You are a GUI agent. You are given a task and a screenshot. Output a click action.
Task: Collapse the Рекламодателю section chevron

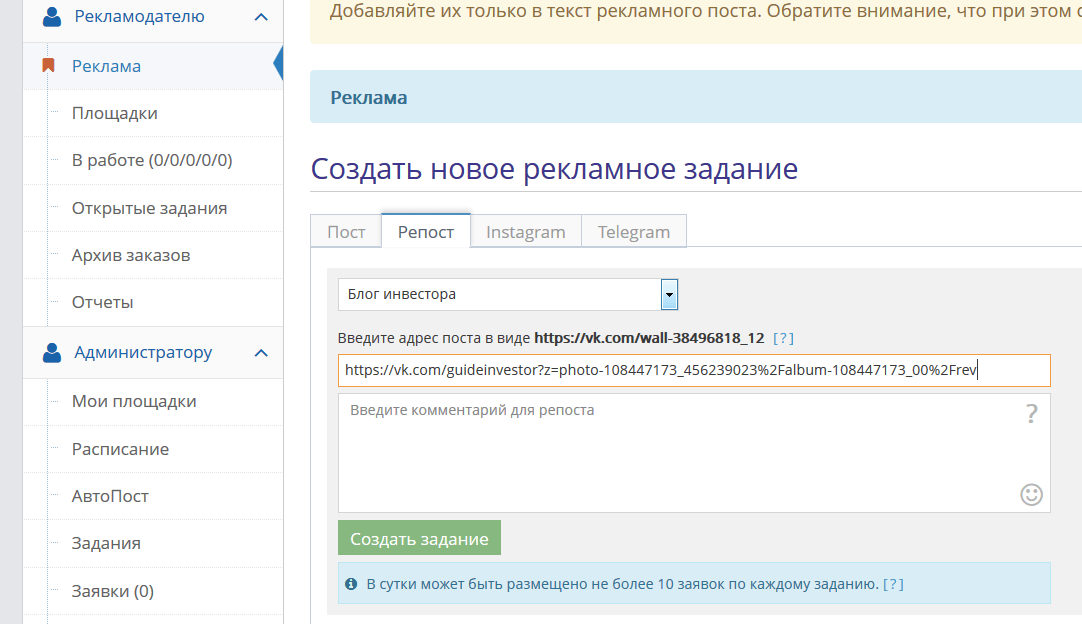pos(261,17)
